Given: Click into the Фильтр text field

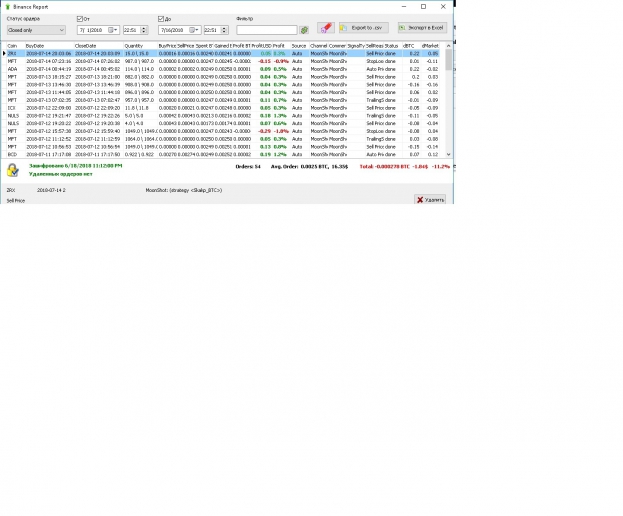Looking at the screenshot, I should [267, 30].
